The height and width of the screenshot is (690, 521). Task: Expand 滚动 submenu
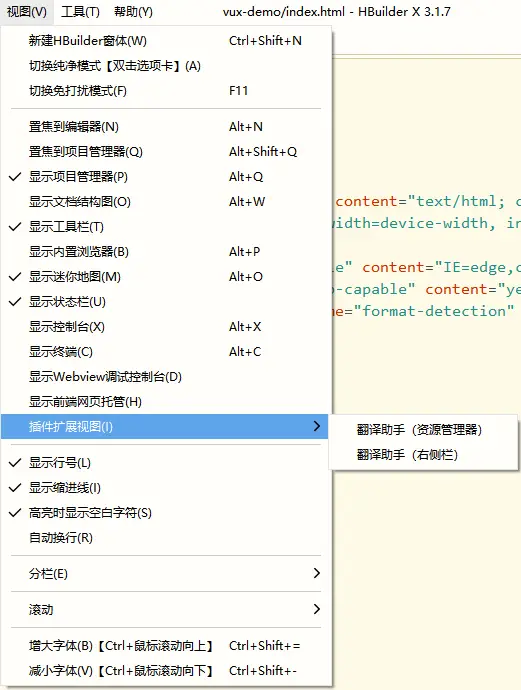pos(165,610)
